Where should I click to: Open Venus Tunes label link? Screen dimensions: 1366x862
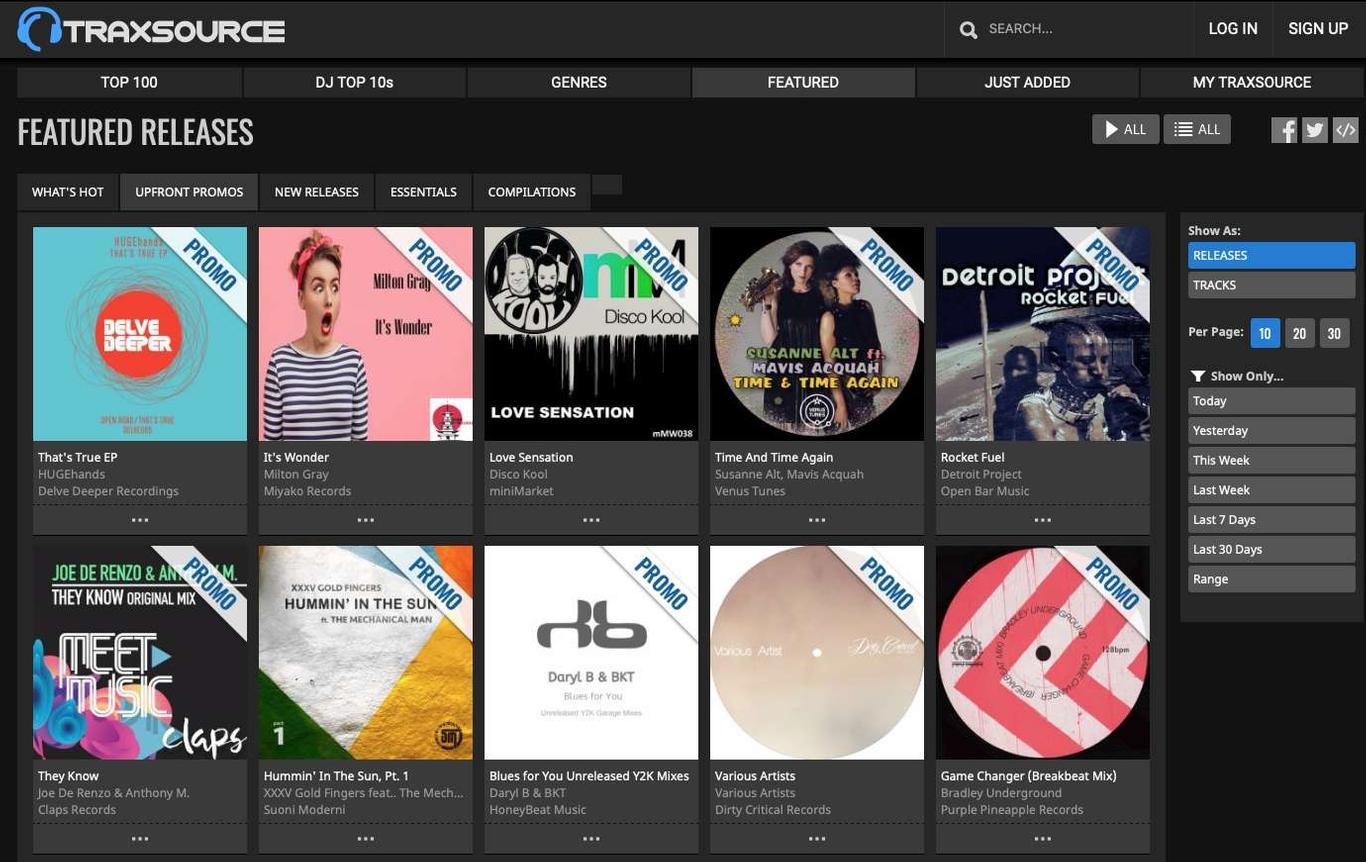[750, 491]
